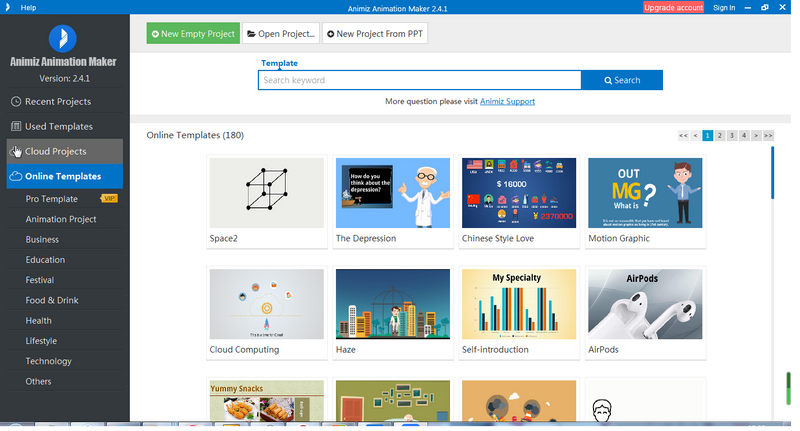Click the magnifier icon on the Search button
800x431 pixels.
pos(606,81)
